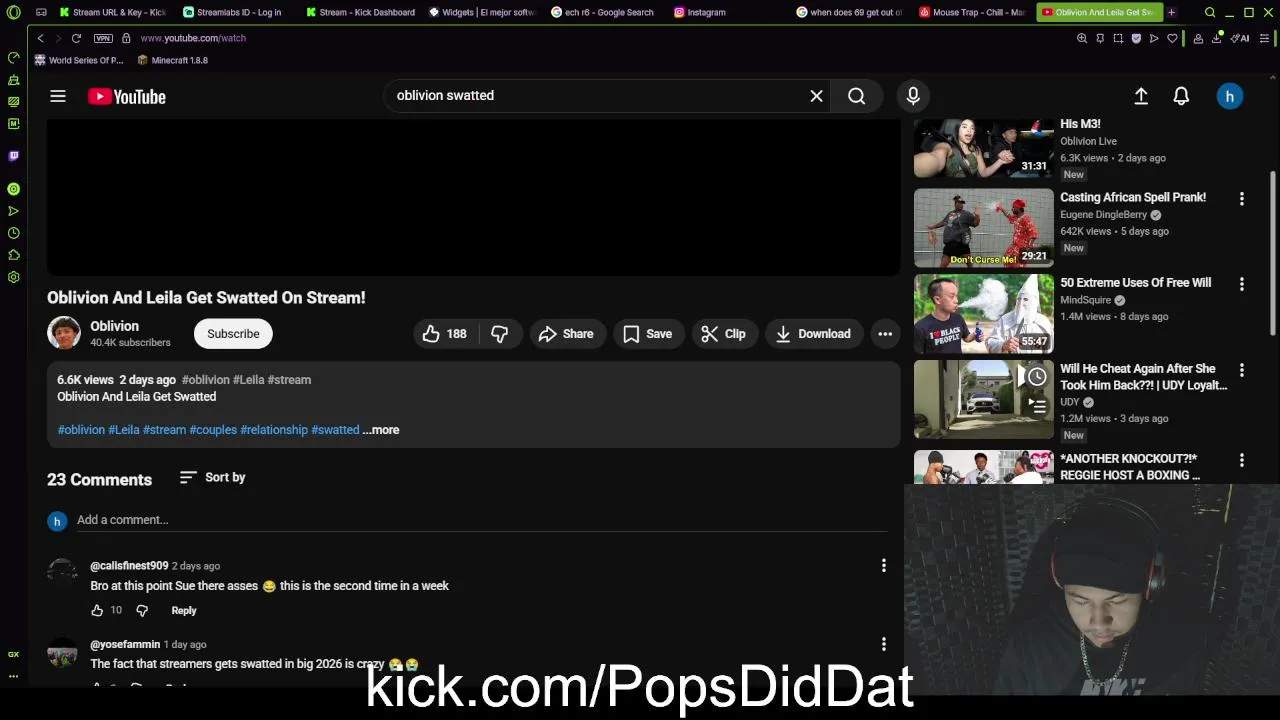Open the Oblivion channel name link

point(114,326)
